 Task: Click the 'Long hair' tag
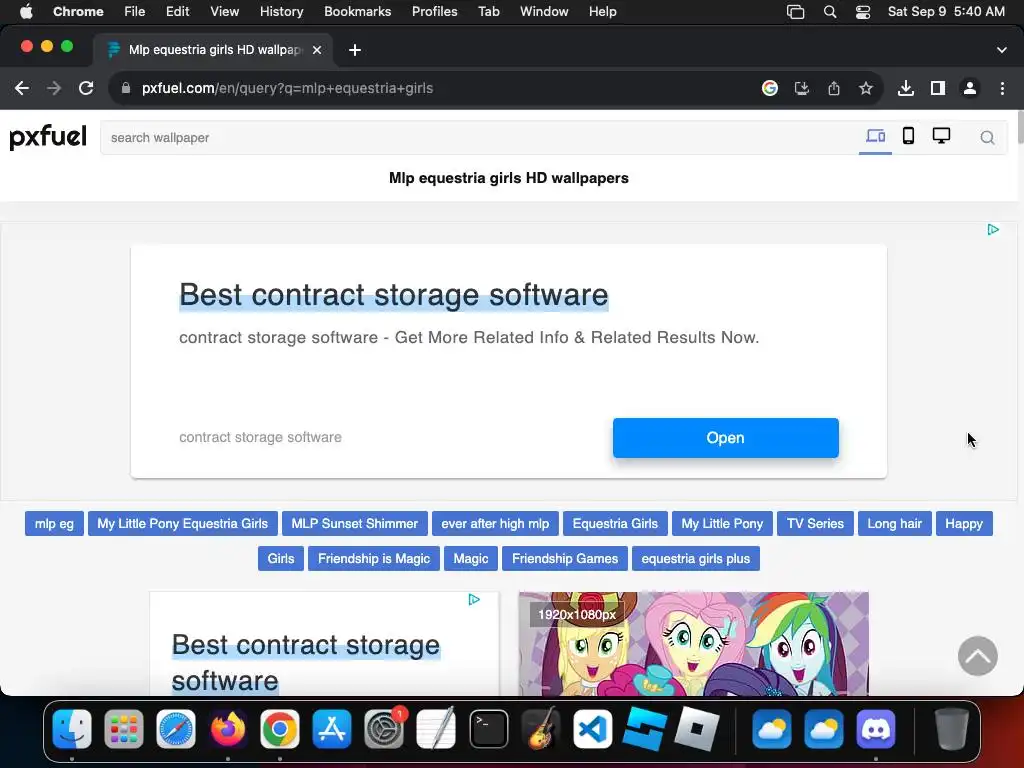895,524
